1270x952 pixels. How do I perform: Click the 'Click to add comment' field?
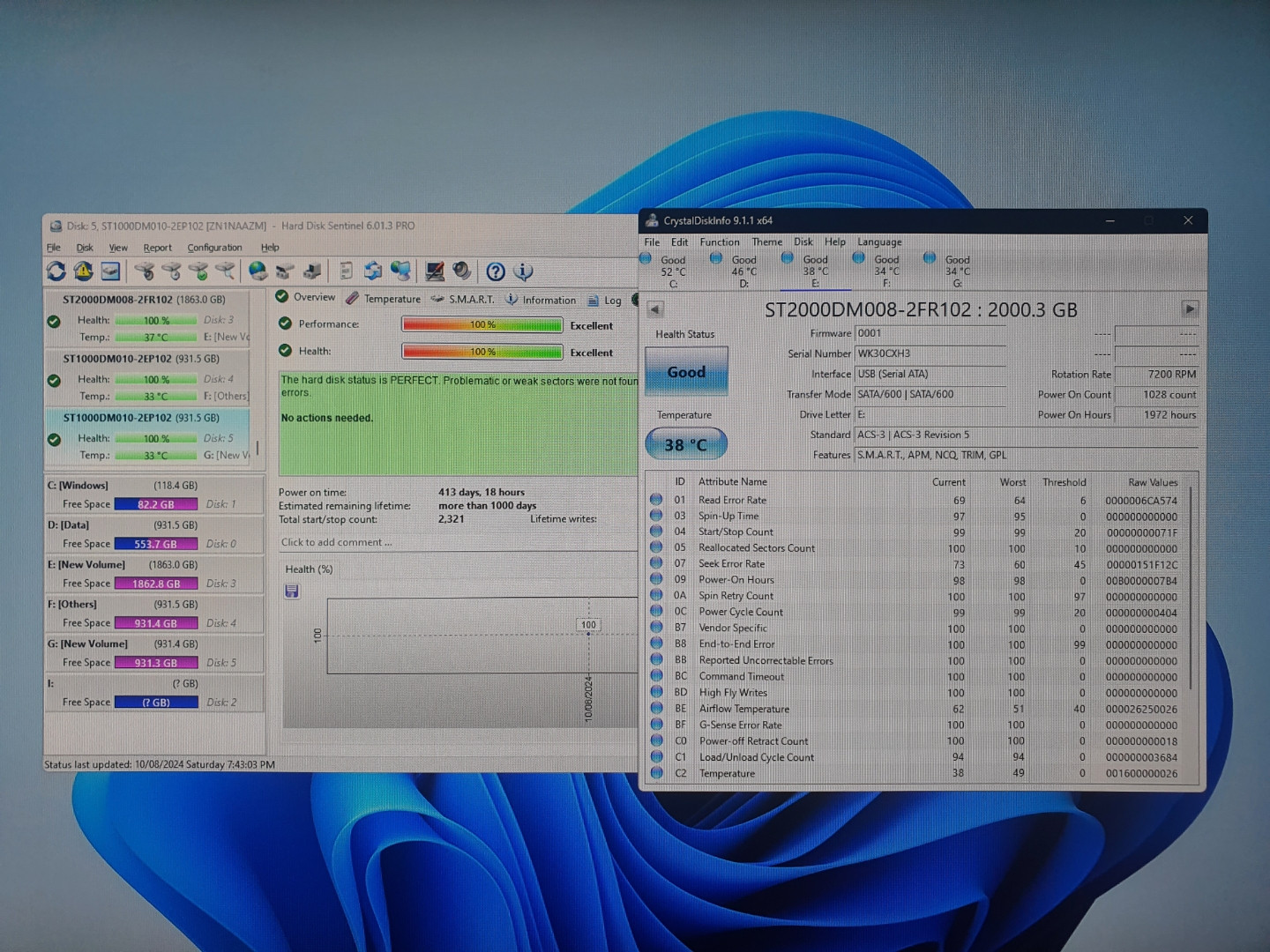457,542
